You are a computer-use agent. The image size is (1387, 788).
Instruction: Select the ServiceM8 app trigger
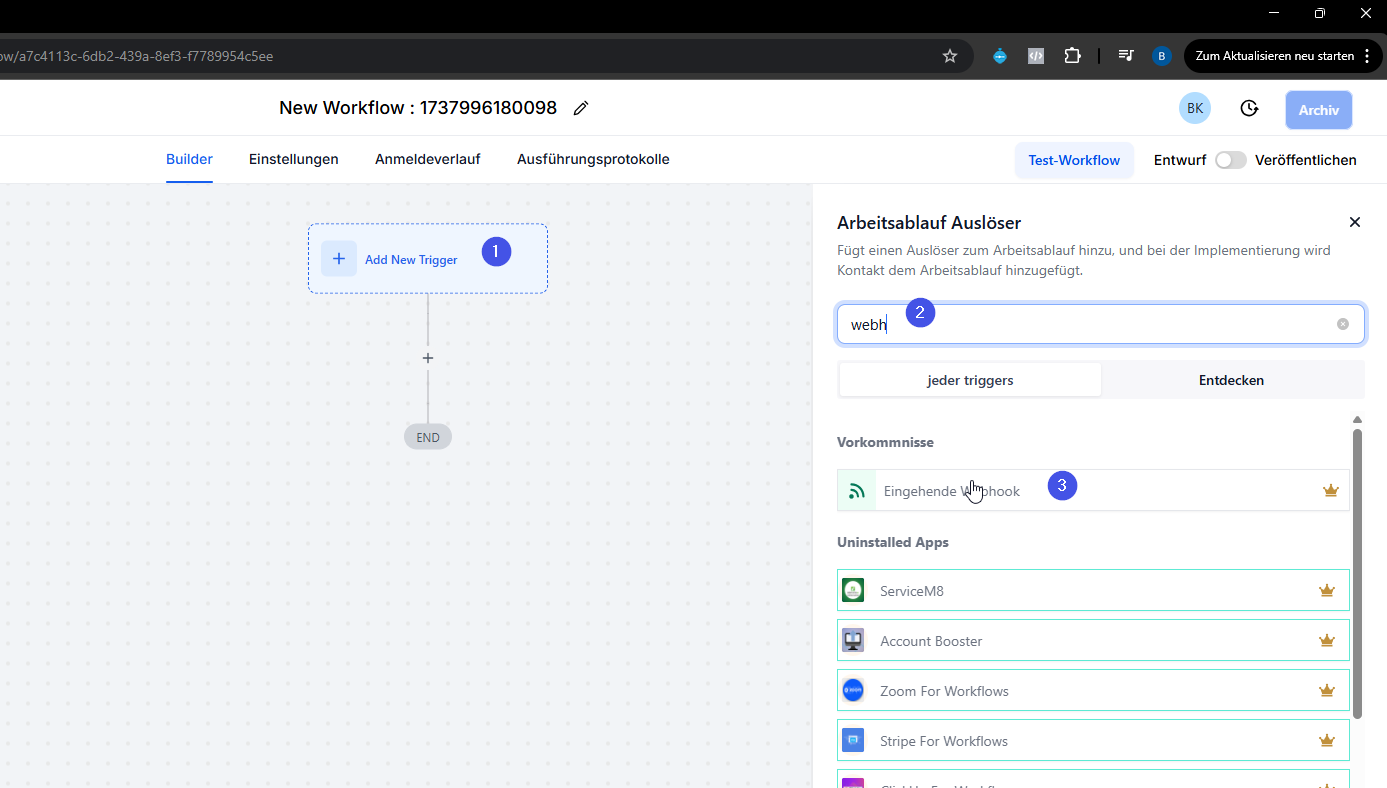pyautogui.click(x=1093, y=590)
